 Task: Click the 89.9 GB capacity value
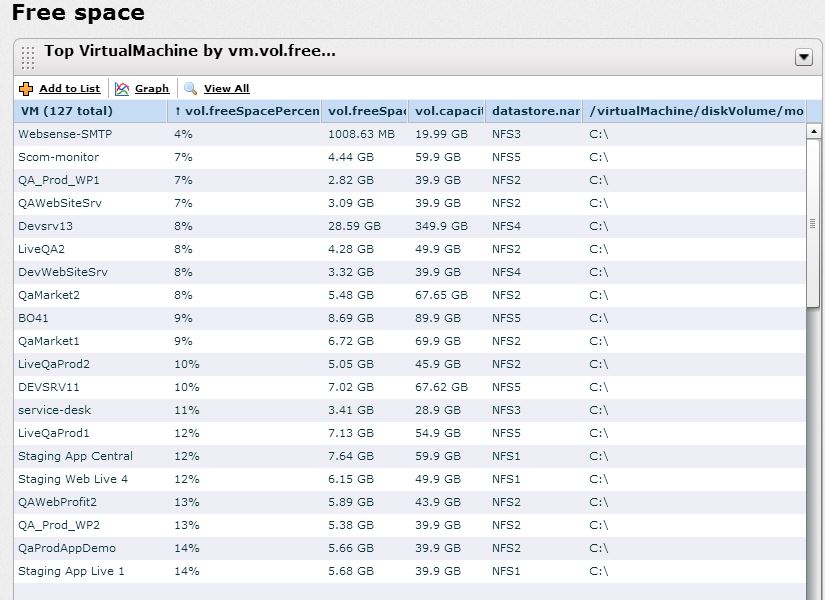438,318
